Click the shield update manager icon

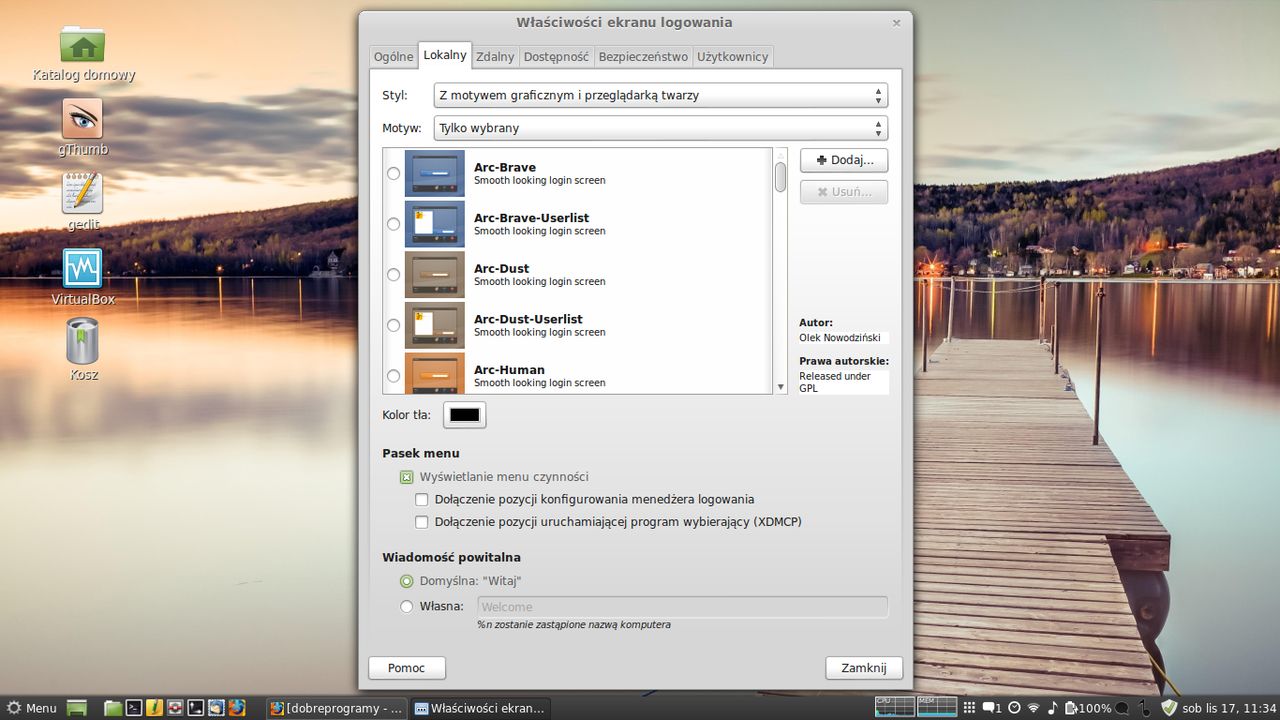[1169, 708]
